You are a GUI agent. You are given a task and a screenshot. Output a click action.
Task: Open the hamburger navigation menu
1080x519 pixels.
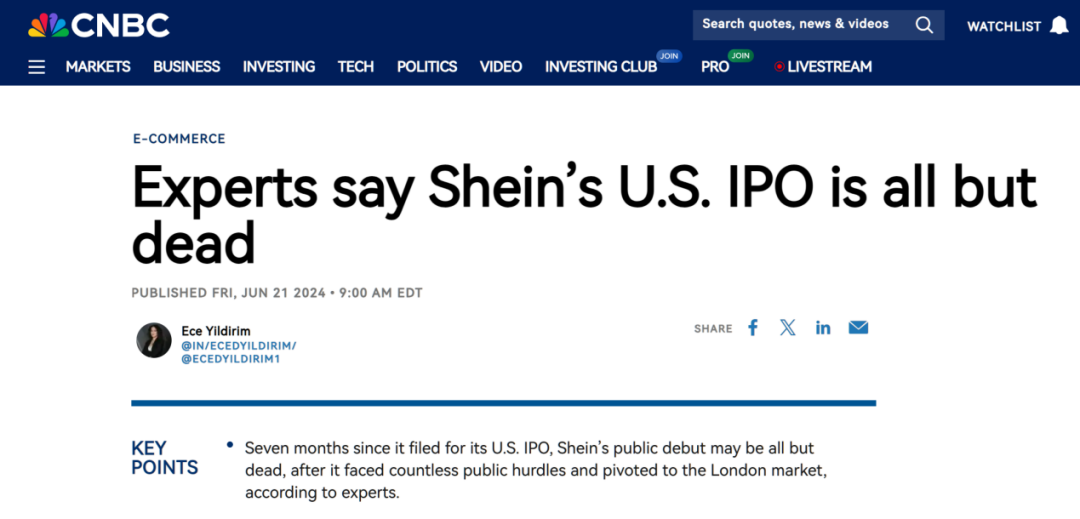pos(37,67)
